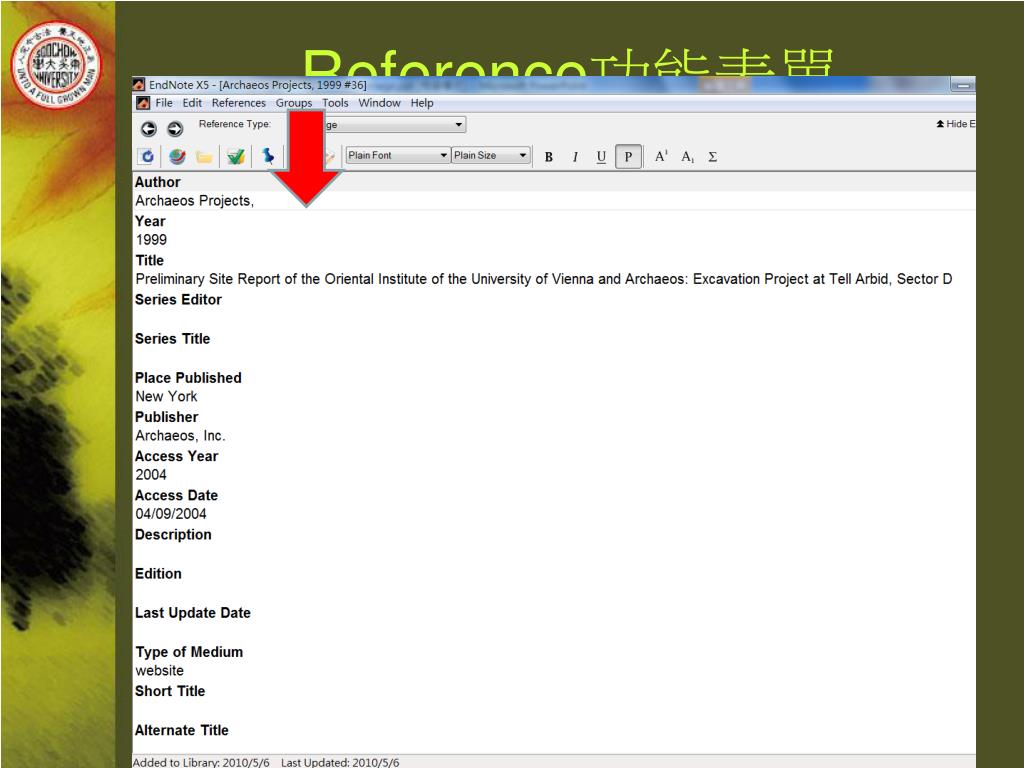Open the File menu
Viewport: 1024px width, 768px height.
(164, 103)
